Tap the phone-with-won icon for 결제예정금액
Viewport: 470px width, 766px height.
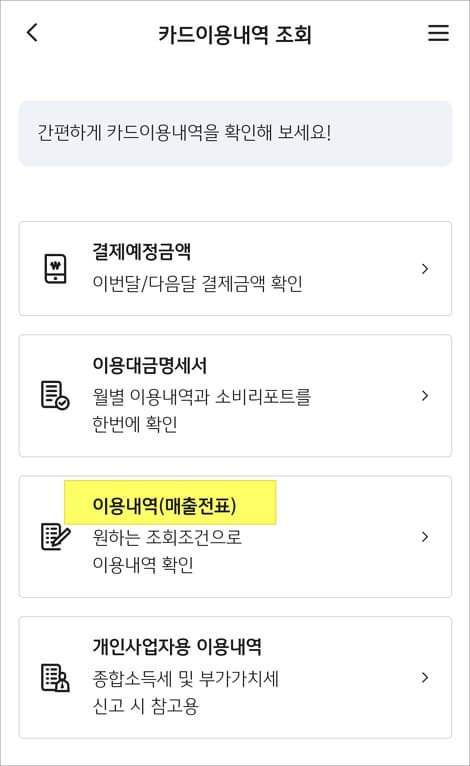click(55, 269)
